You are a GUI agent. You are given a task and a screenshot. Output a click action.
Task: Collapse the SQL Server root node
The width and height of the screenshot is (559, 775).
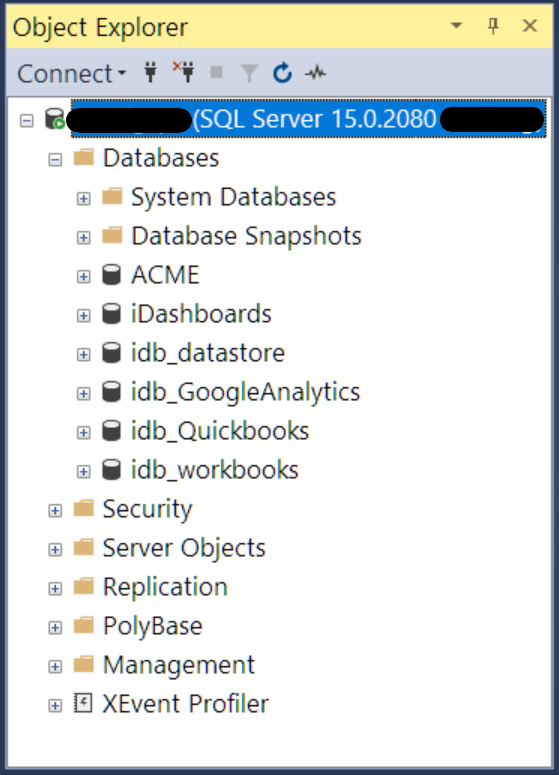coord(27,121)
